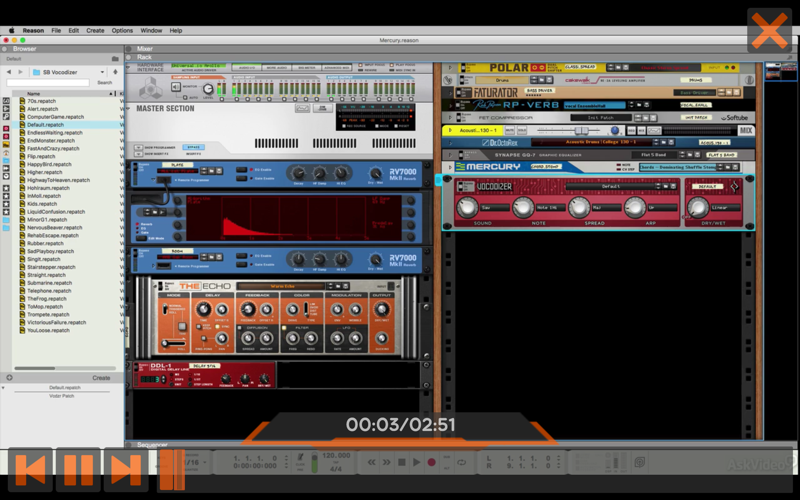Go up one folder level in Browser
The height and width of the screenshot is (500, 800).
click(115, 72)
